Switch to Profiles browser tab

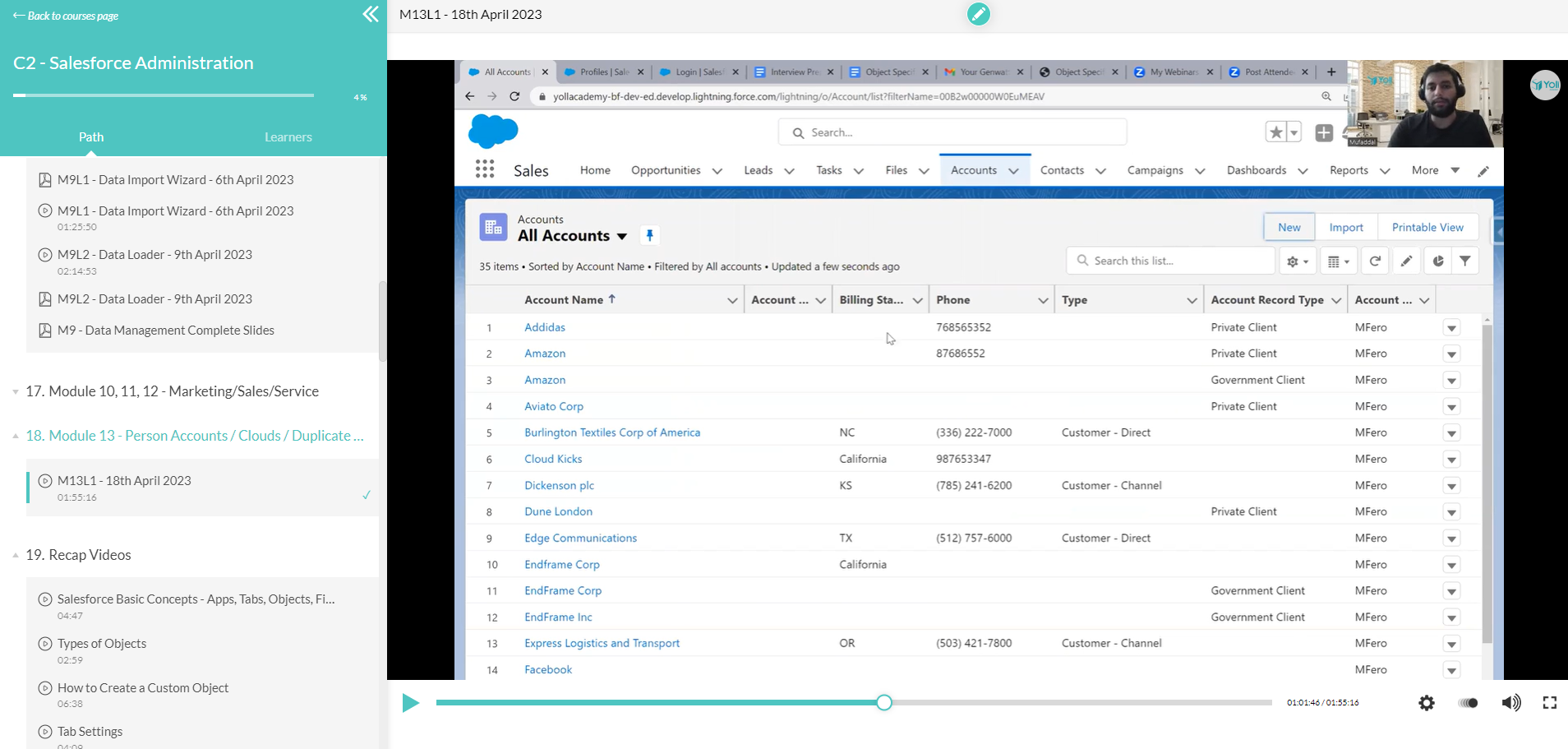tap(604, 72)
